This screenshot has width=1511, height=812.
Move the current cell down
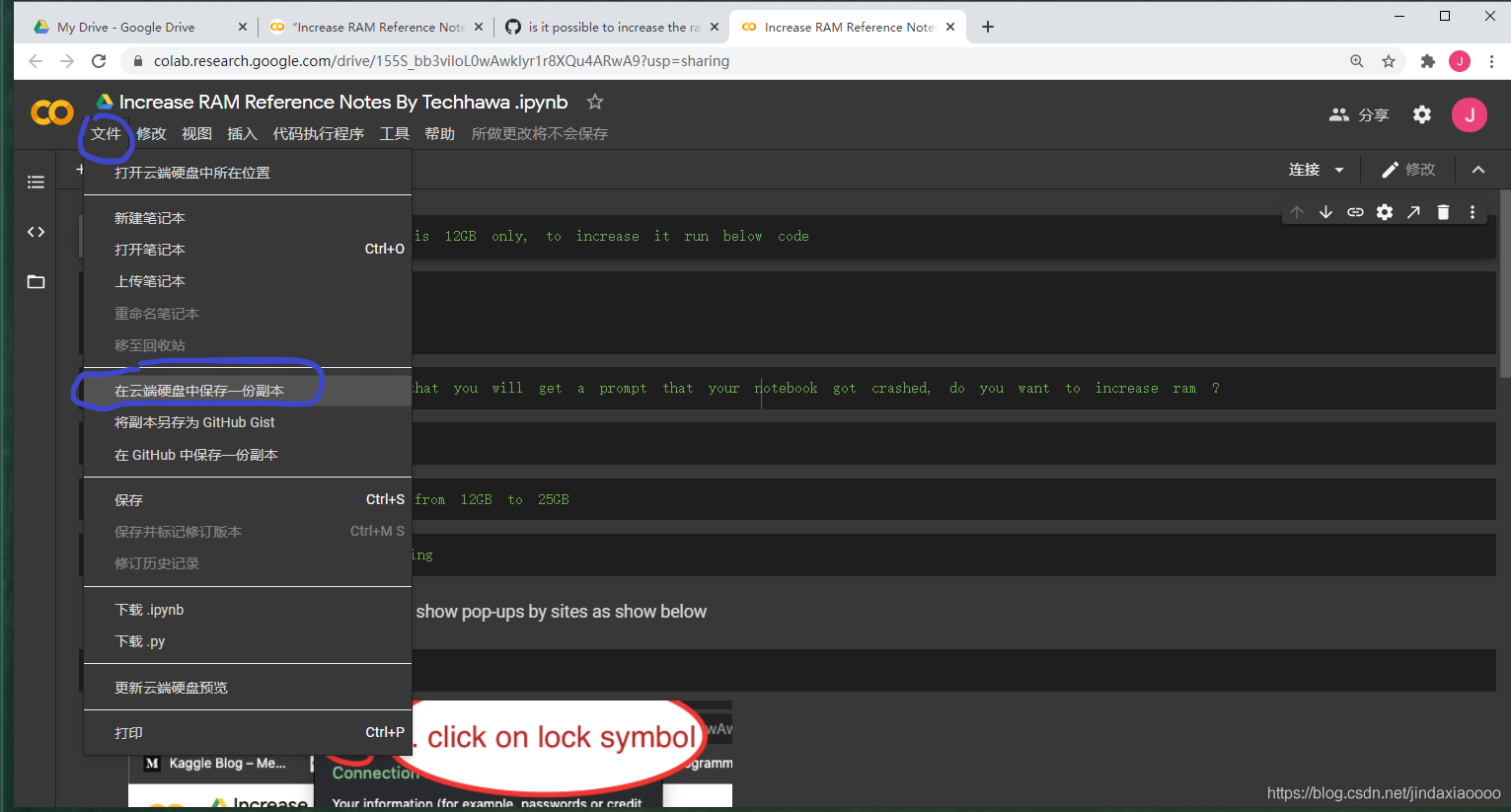1325,211
